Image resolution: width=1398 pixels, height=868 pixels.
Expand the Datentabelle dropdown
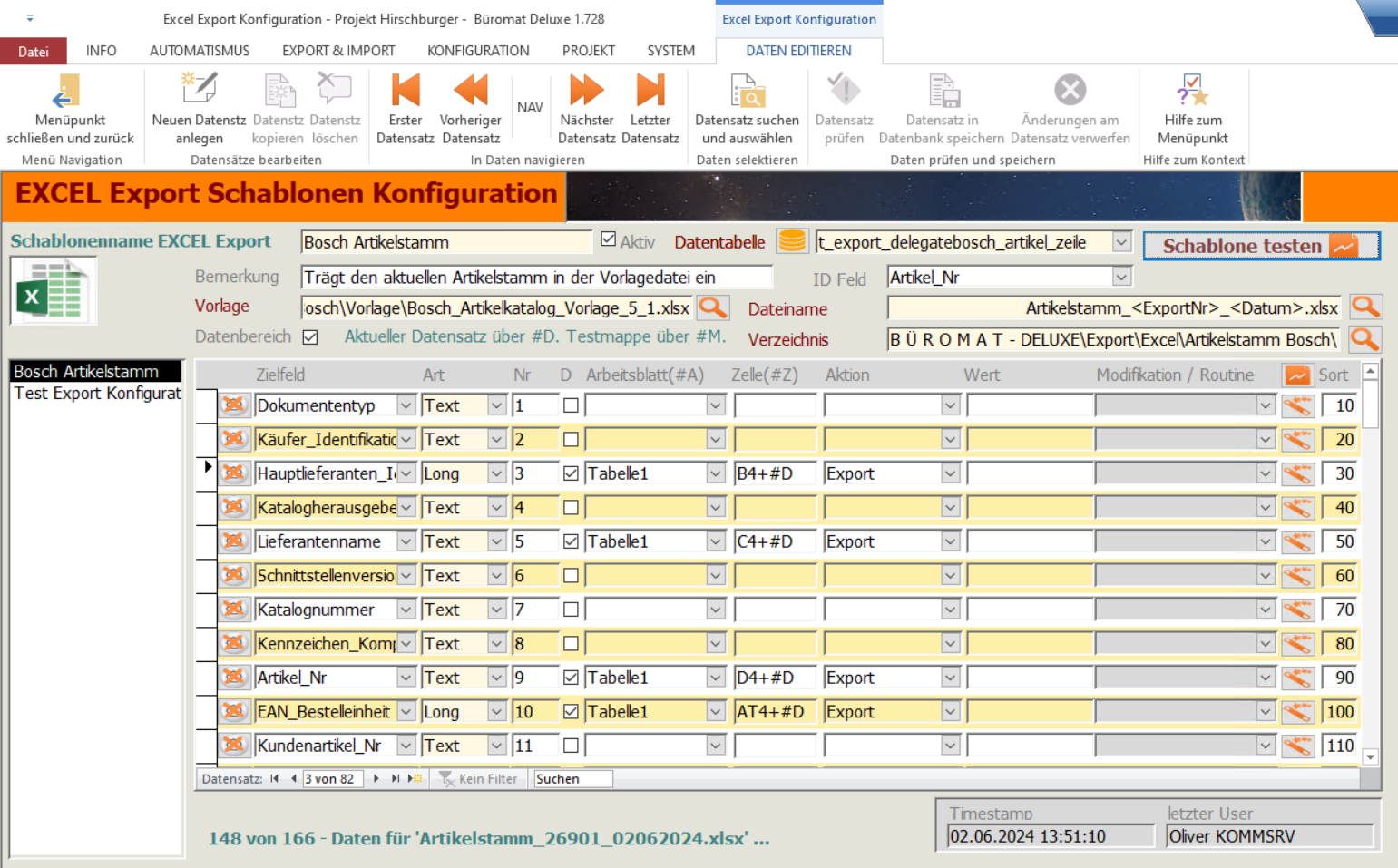(x=1121, y=242)
